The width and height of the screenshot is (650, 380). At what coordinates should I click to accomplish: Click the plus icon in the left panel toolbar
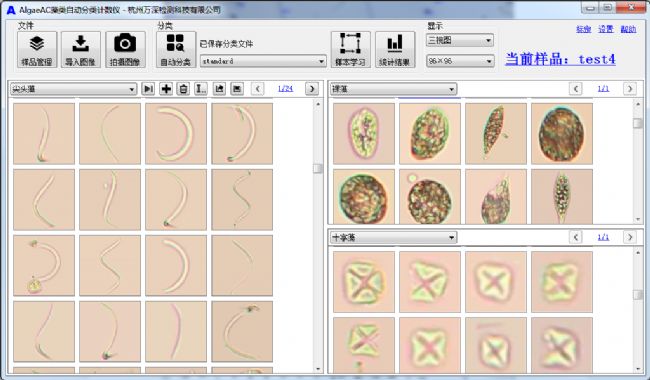click(x=166, y=89)
